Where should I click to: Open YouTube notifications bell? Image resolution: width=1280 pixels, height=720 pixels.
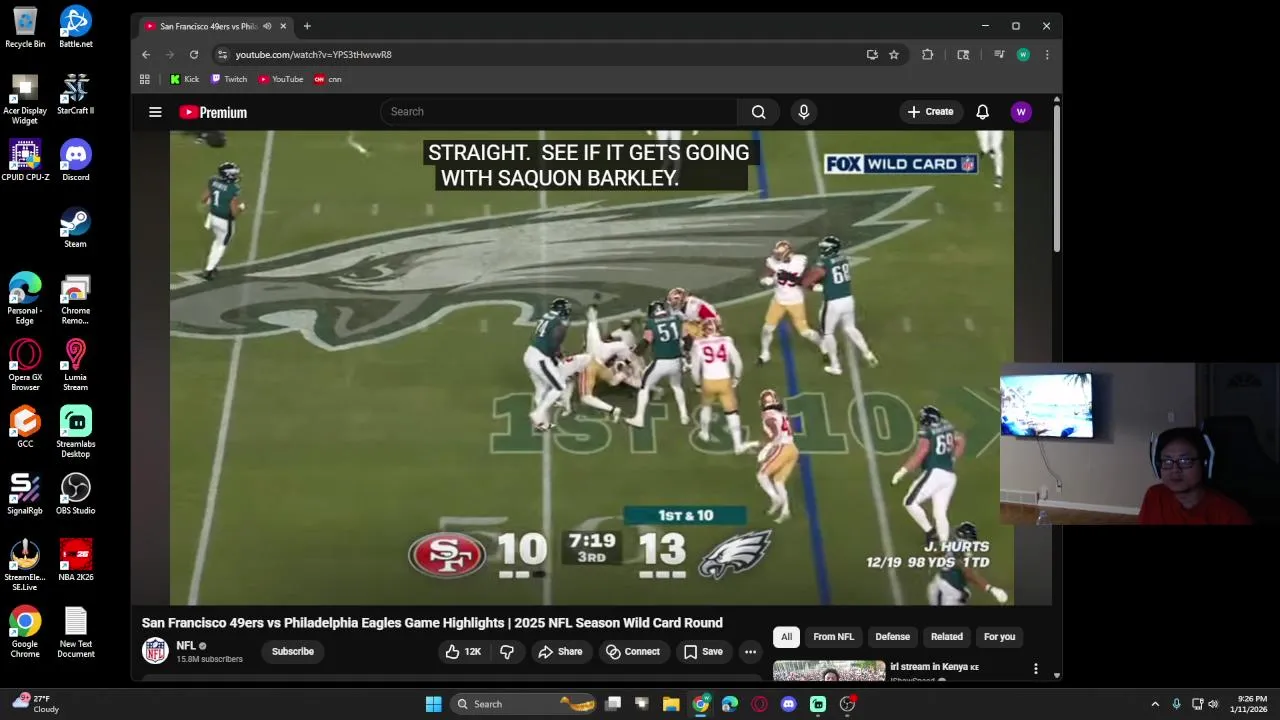(x=982, y=112)
